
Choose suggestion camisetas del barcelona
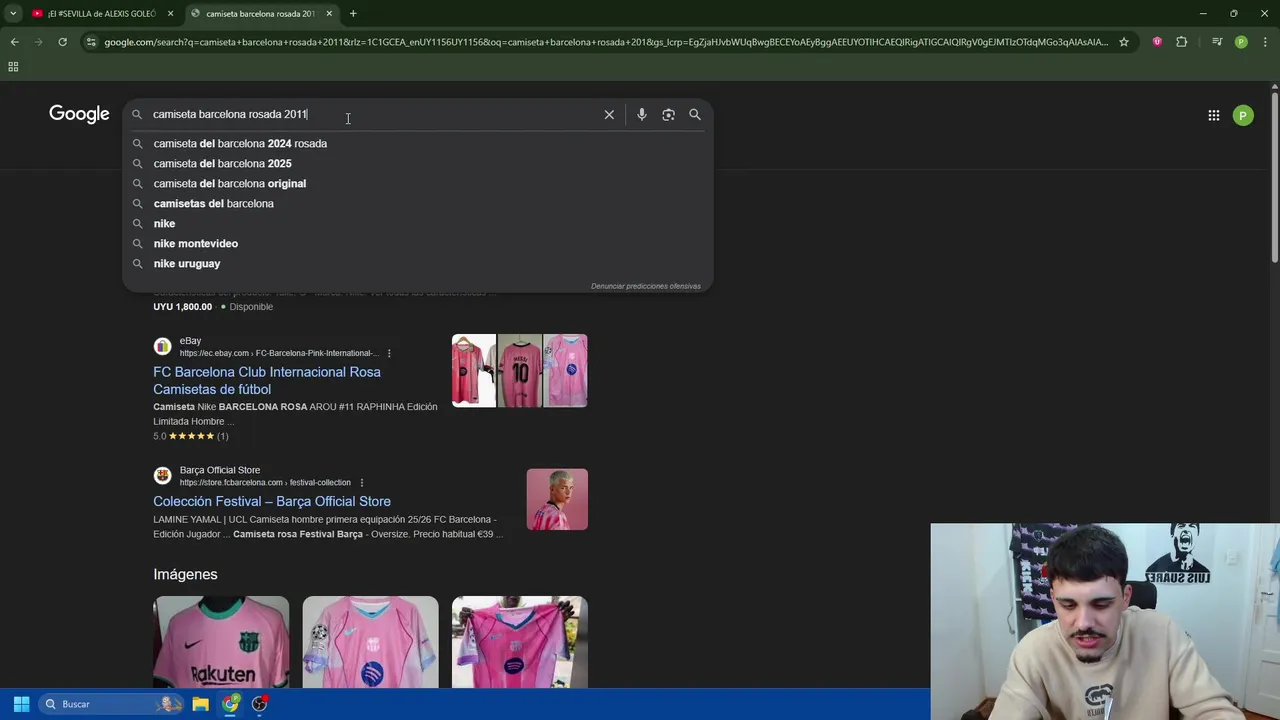click(213, 203)
